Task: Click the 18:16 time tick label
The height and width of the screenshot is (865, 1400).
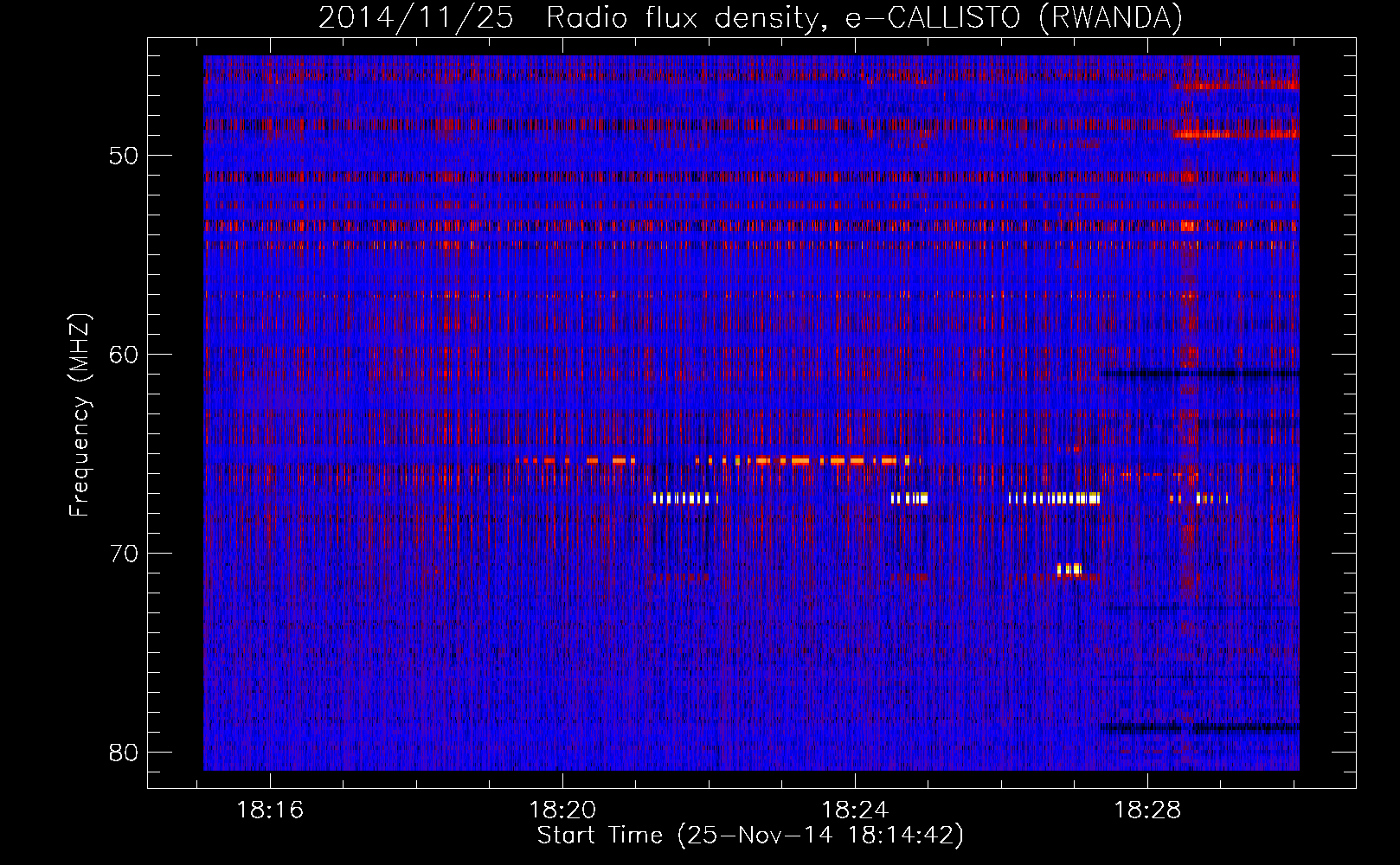Action: [x=271, y=811]
